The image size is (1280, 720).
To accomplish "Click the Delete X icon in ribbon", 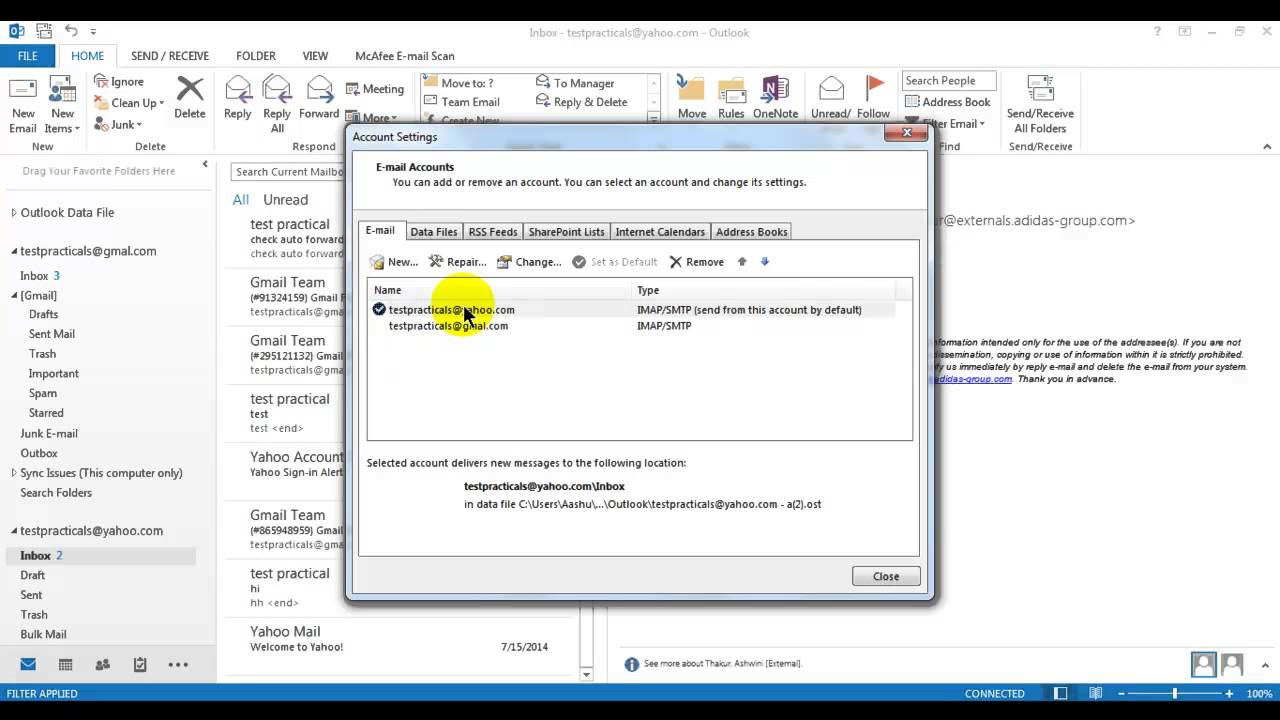I will (x=190, y=90).
